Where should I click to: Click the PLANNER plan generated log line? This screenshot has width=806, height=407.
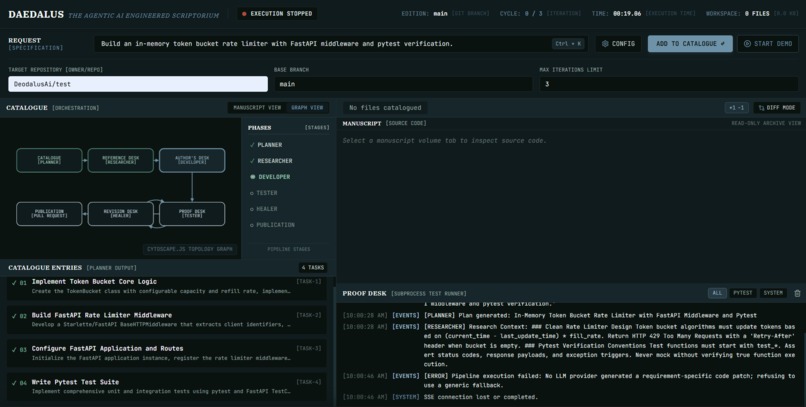pos(549,316)
